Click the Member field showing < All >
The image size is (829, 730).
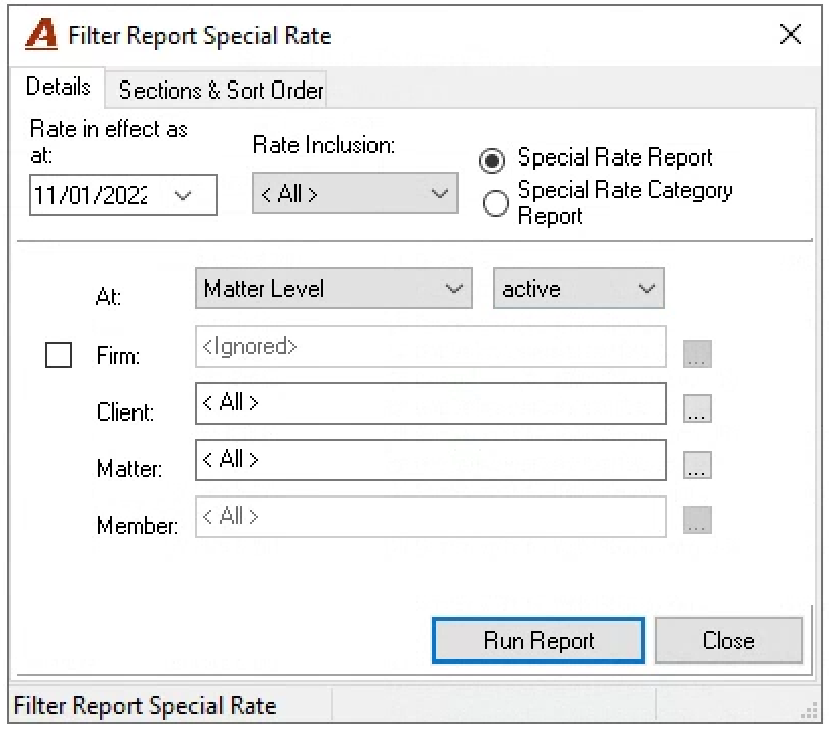pyautogui.click(x=430, y=516)
